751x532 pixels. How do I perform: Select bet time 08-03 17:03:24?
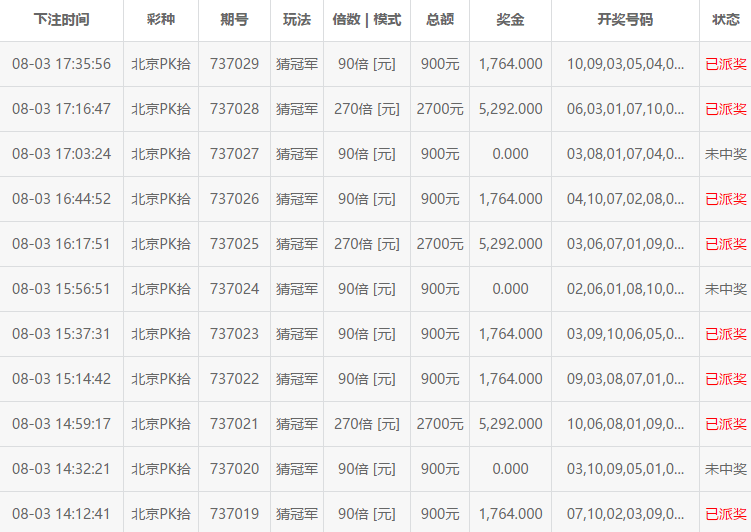61,154
